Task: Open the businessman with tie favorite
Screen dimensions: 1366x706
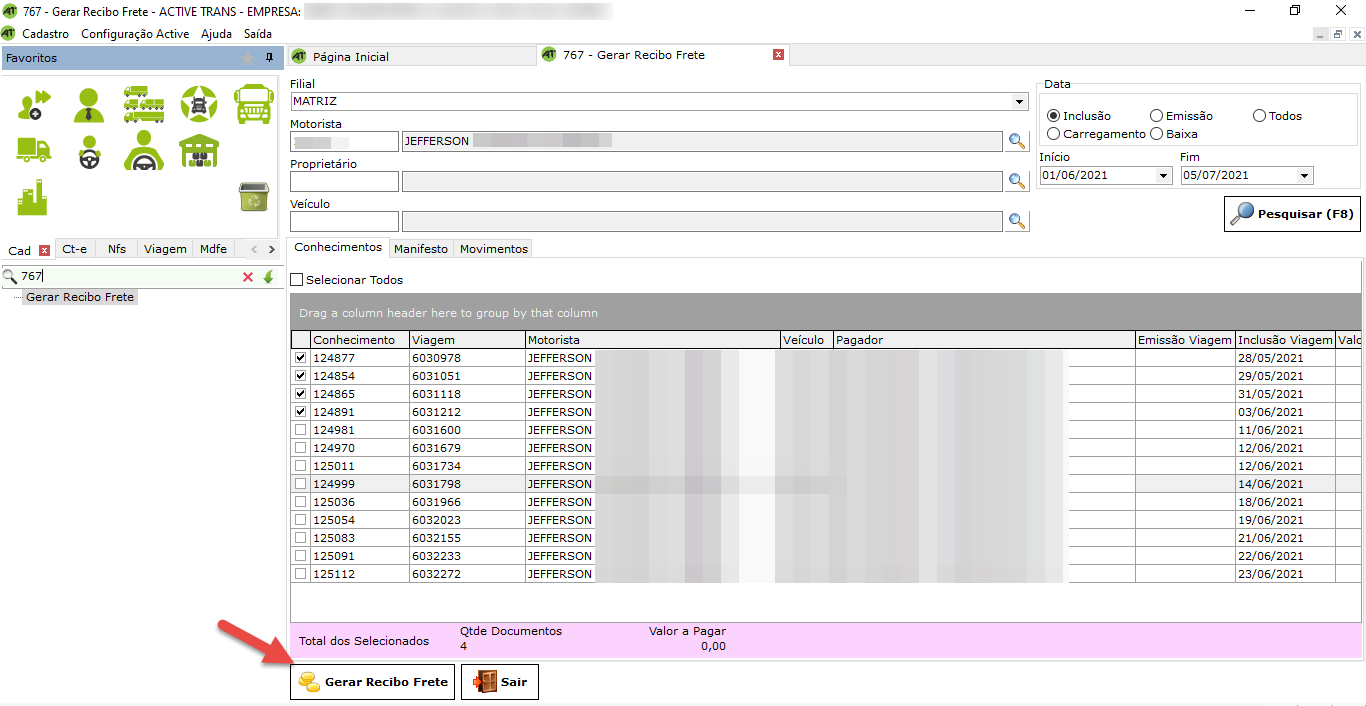Action: click(x=89, y=103)
